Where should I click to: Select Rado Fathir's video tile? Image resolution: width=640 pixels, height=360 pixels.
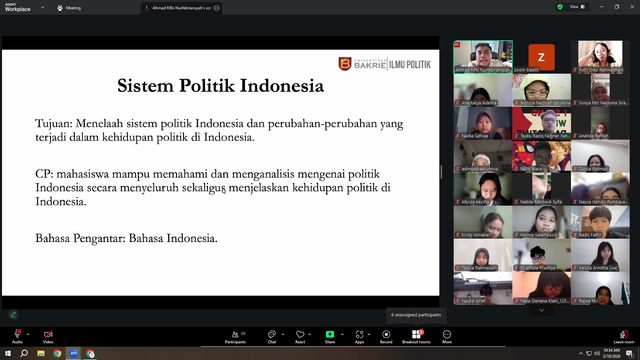(600, 222)
